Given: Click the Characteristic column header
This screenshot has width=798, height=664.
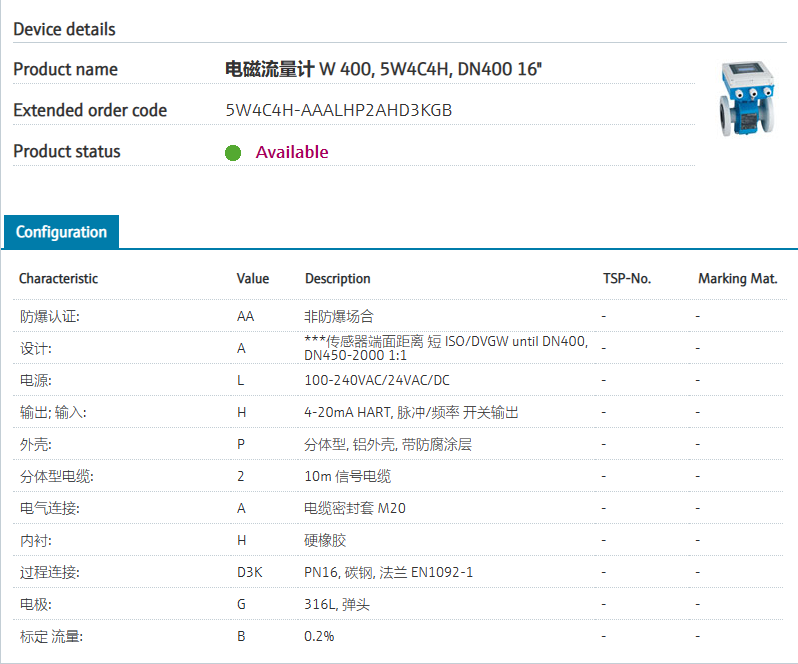Looking at the screenshot, I should [x=58, y=279].
